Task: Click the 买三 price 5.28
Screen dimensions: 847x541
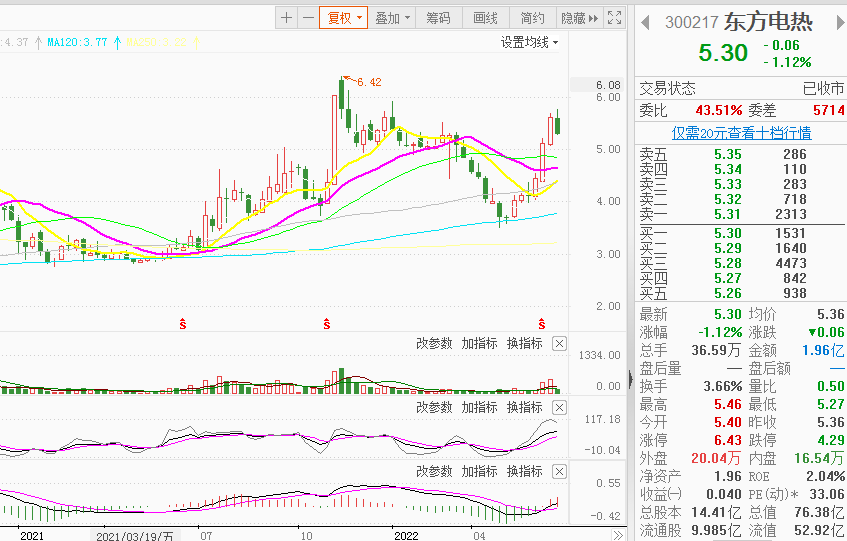Action: 728,263
